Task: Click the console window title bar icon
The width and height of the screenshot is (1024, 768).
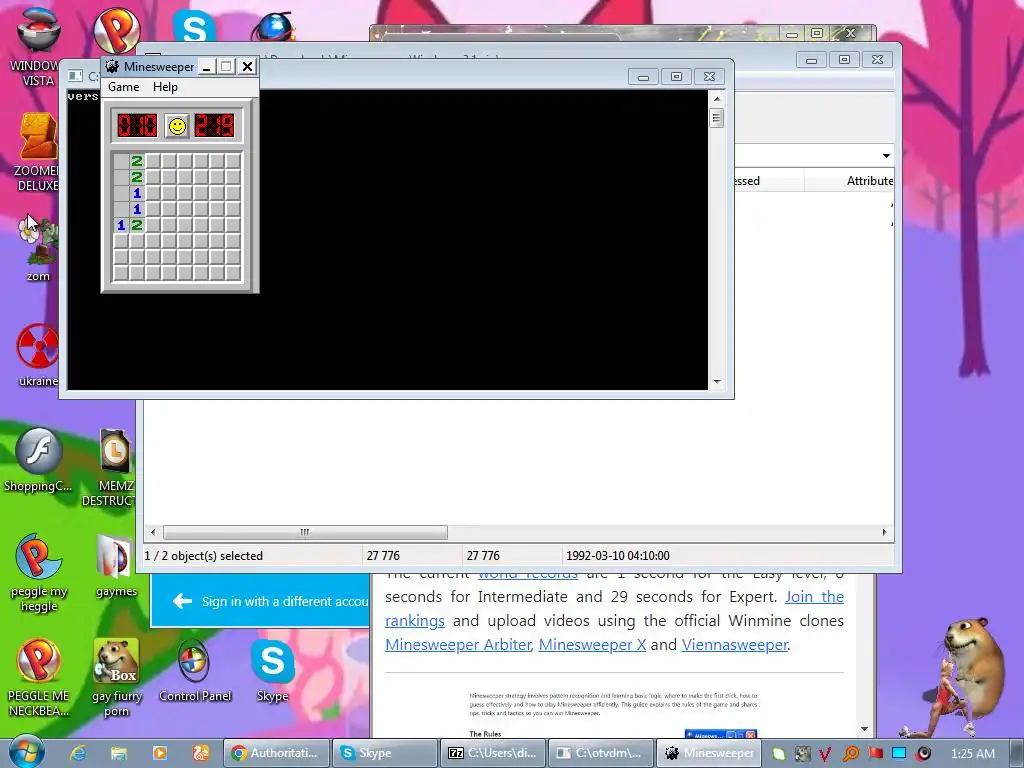Action: pyautogui.click(x=76, y=76)
